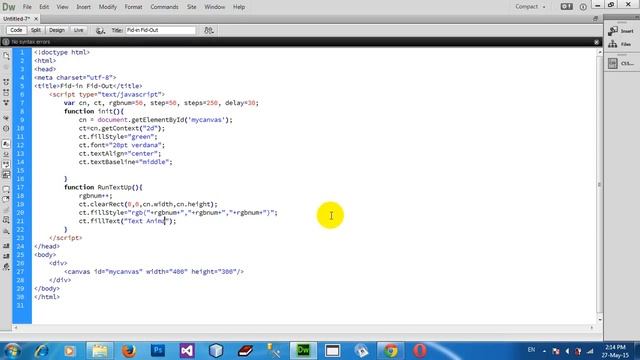Screen dimensions: 640x360
Task: Open the Commands menu
Action: point(164,7)
